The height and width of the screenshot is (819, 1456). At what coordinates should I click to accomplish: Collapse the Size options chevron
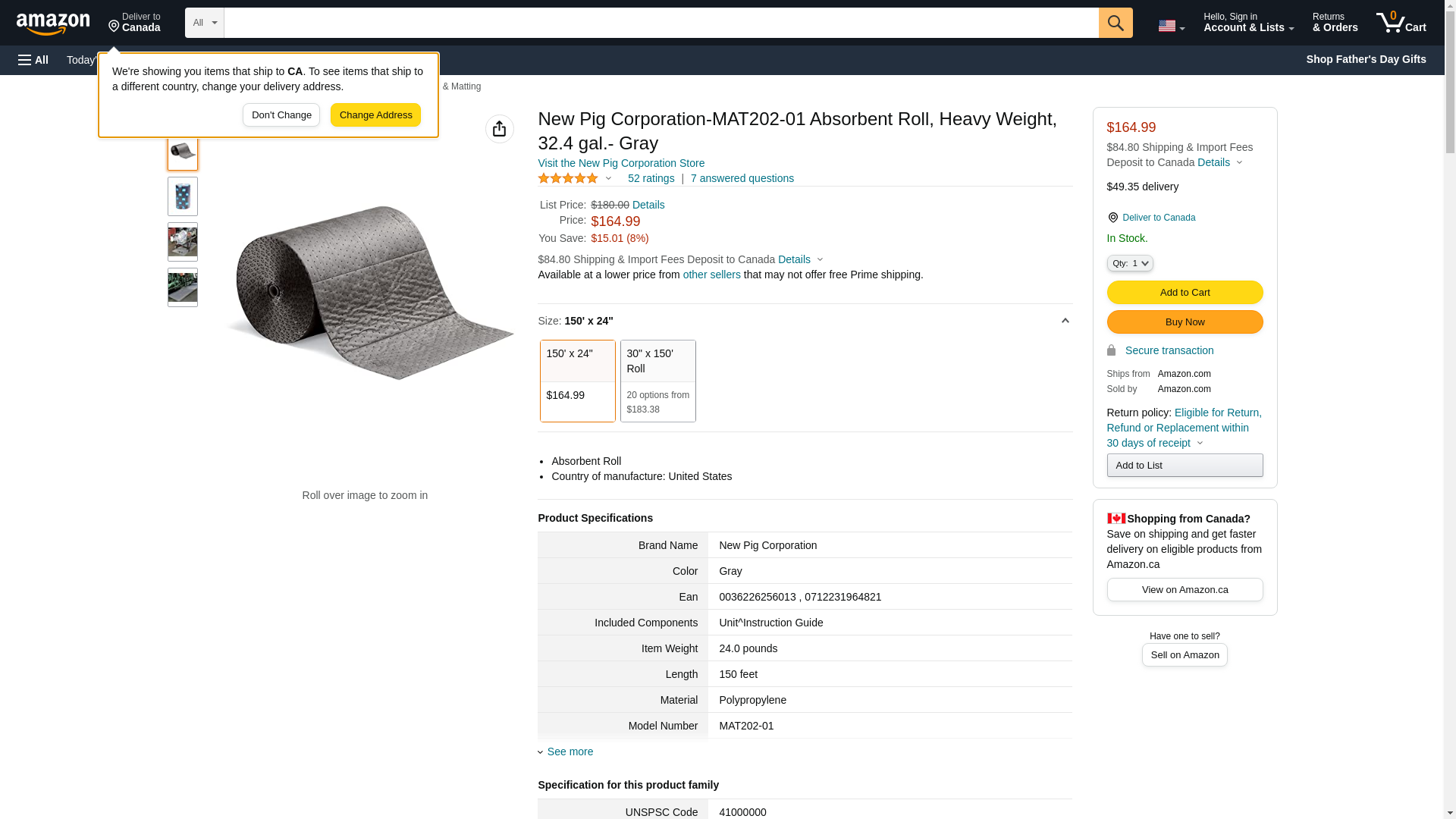(x=1065, y=321)
